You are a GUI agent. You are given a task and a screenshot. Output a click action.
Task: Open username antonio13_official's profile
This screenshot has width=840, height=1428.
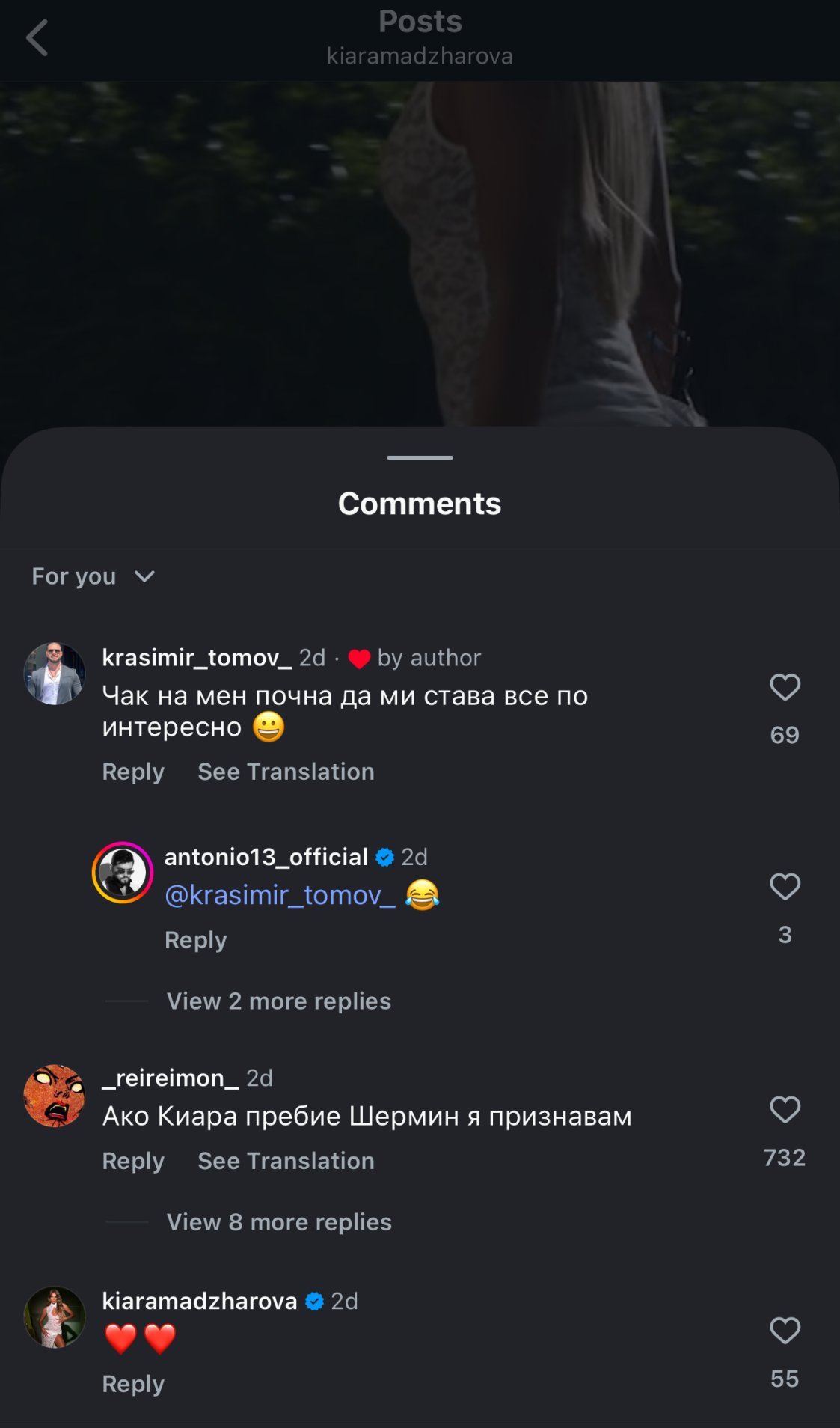266,857
